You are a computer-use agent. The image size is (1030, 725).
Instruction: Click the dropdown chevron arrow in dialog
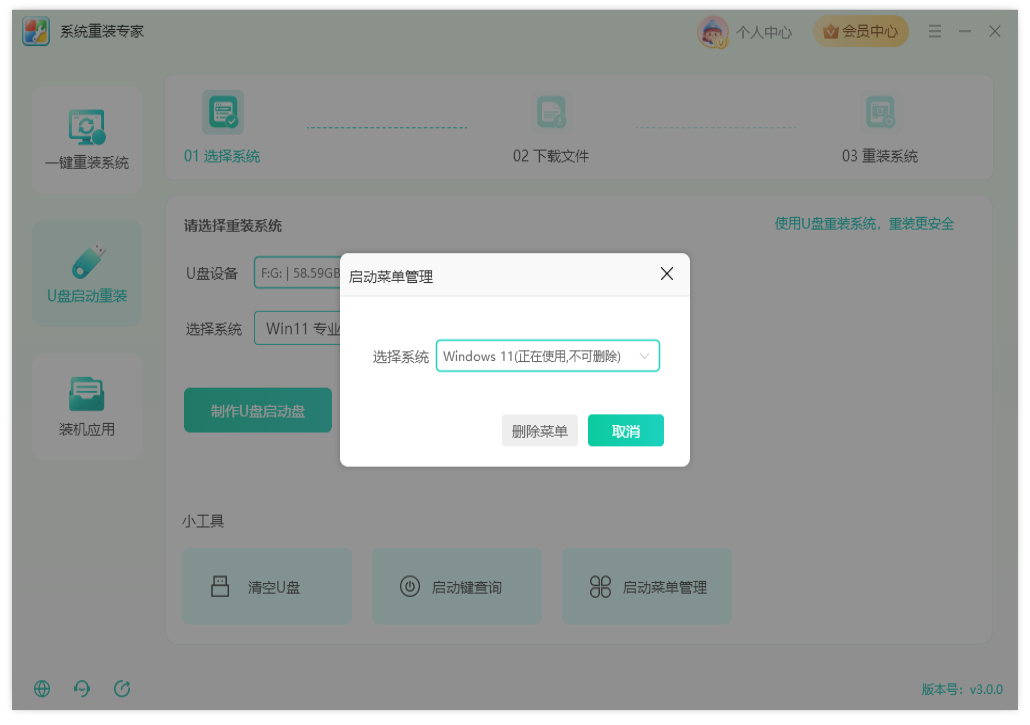point(644,356)
